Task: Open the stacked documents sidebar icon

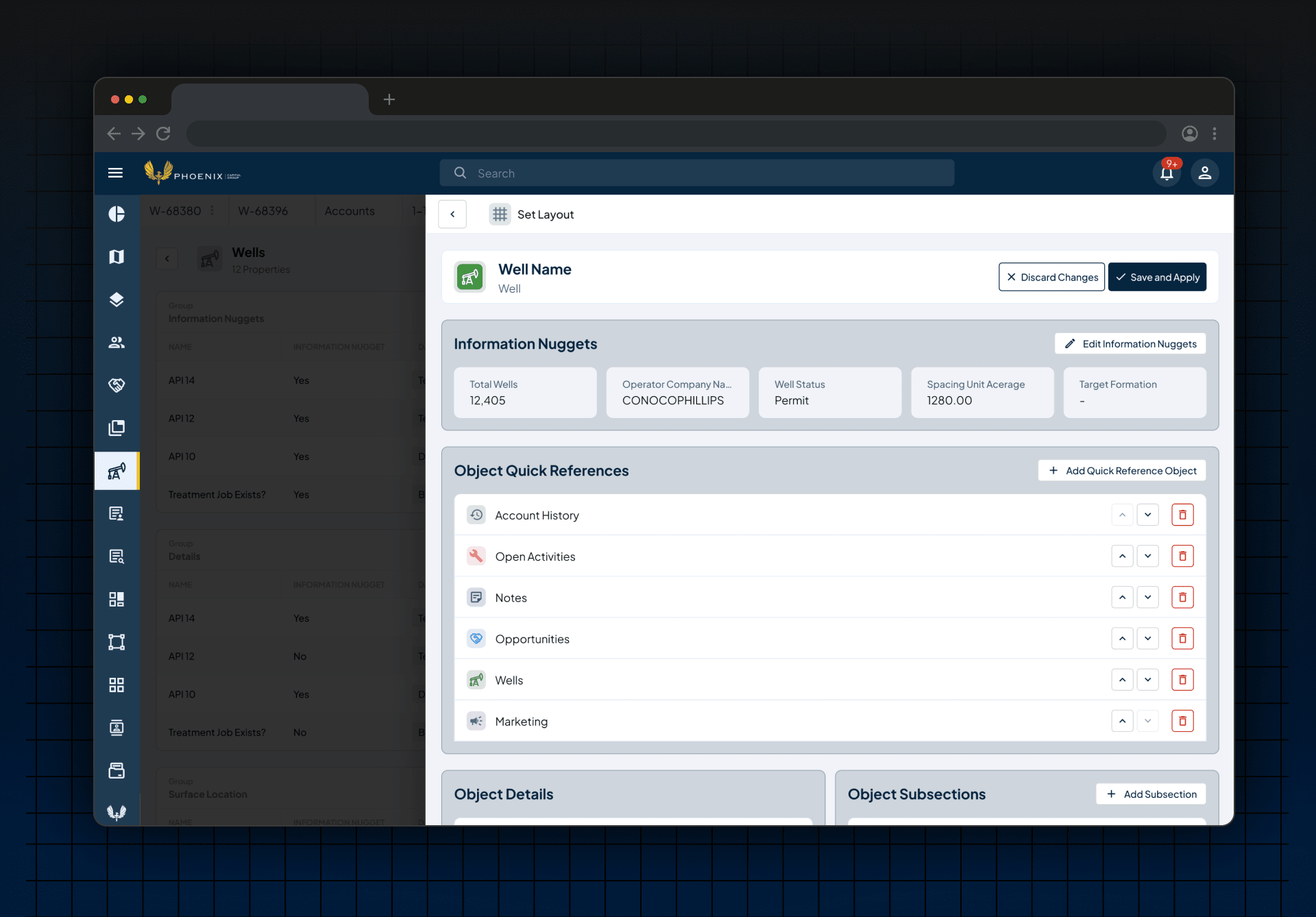Action: tap(117, 428)
